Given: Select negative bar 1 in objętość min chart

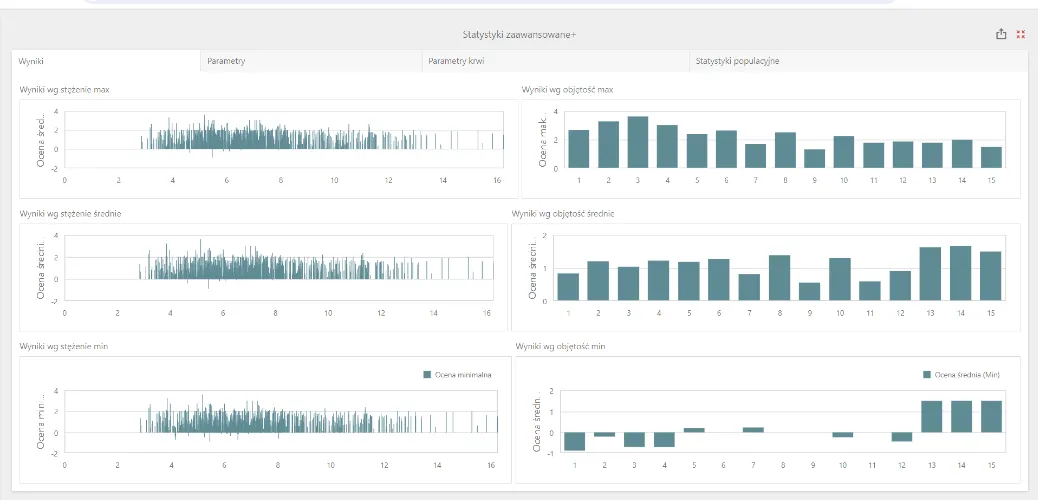Looking at the screenshot, I should point(575,442).
